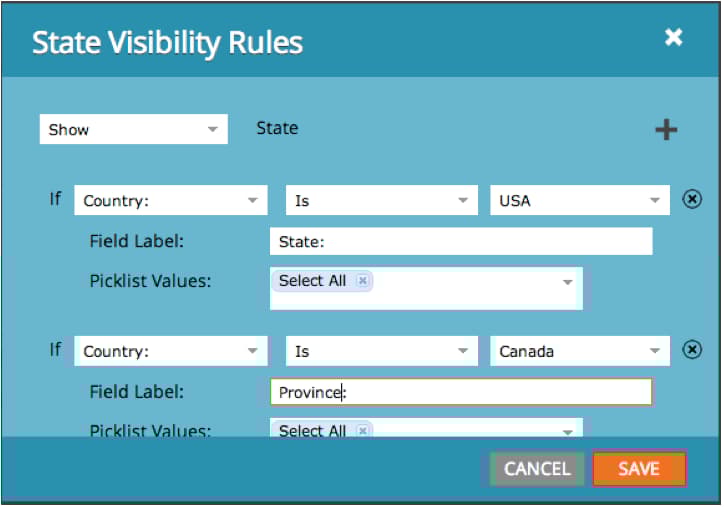Open Is operator dropdown in Canada rule
The height and width of the screenshot is (507, 724).
click(380, 351)
